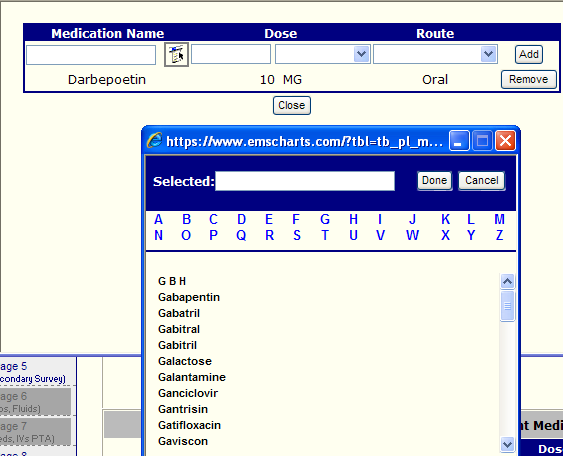Open the medication lookup list icon
This screenshot has height=456, width=563.
[x=176, y=55]
